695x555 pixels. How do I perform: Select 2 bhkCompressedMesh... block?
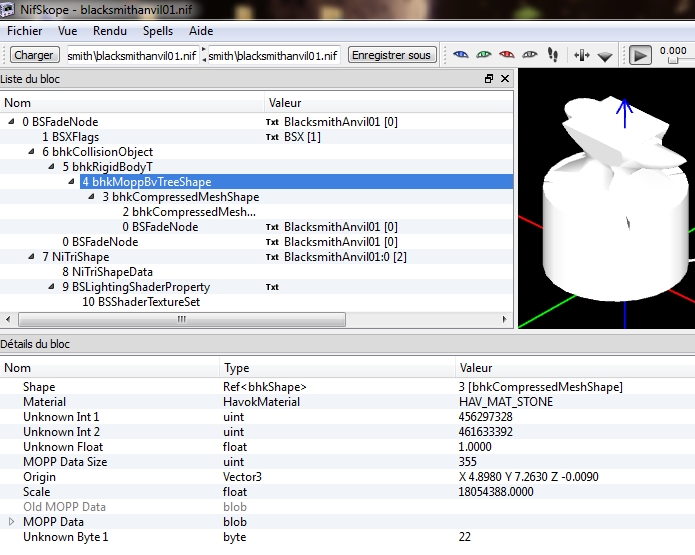click(x=189, y=212)
